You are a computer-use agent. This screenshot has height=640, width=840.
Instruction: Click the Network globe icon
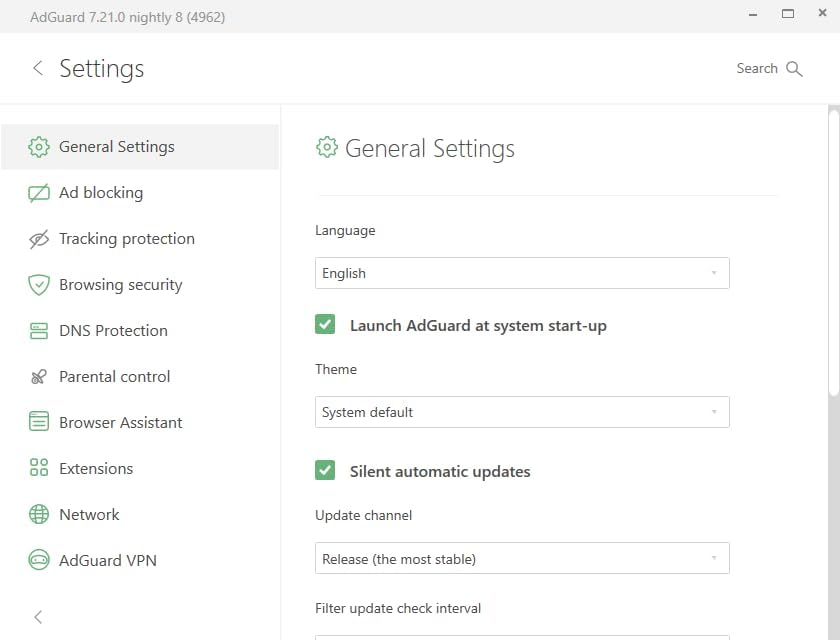pyautogui.click(x=39, y=515)
